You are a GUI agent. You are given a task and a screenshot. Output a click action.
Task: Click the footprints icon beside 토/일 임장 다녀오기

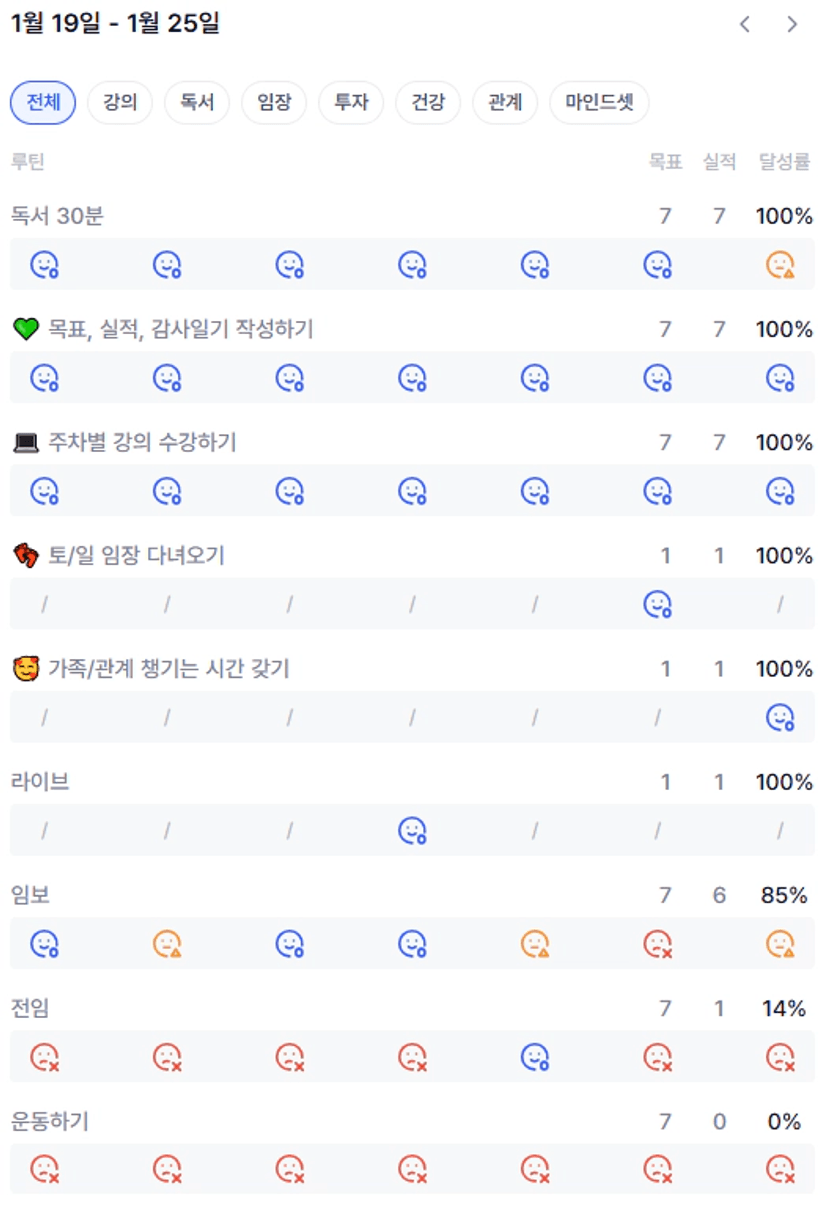click(x=25, y=555)
